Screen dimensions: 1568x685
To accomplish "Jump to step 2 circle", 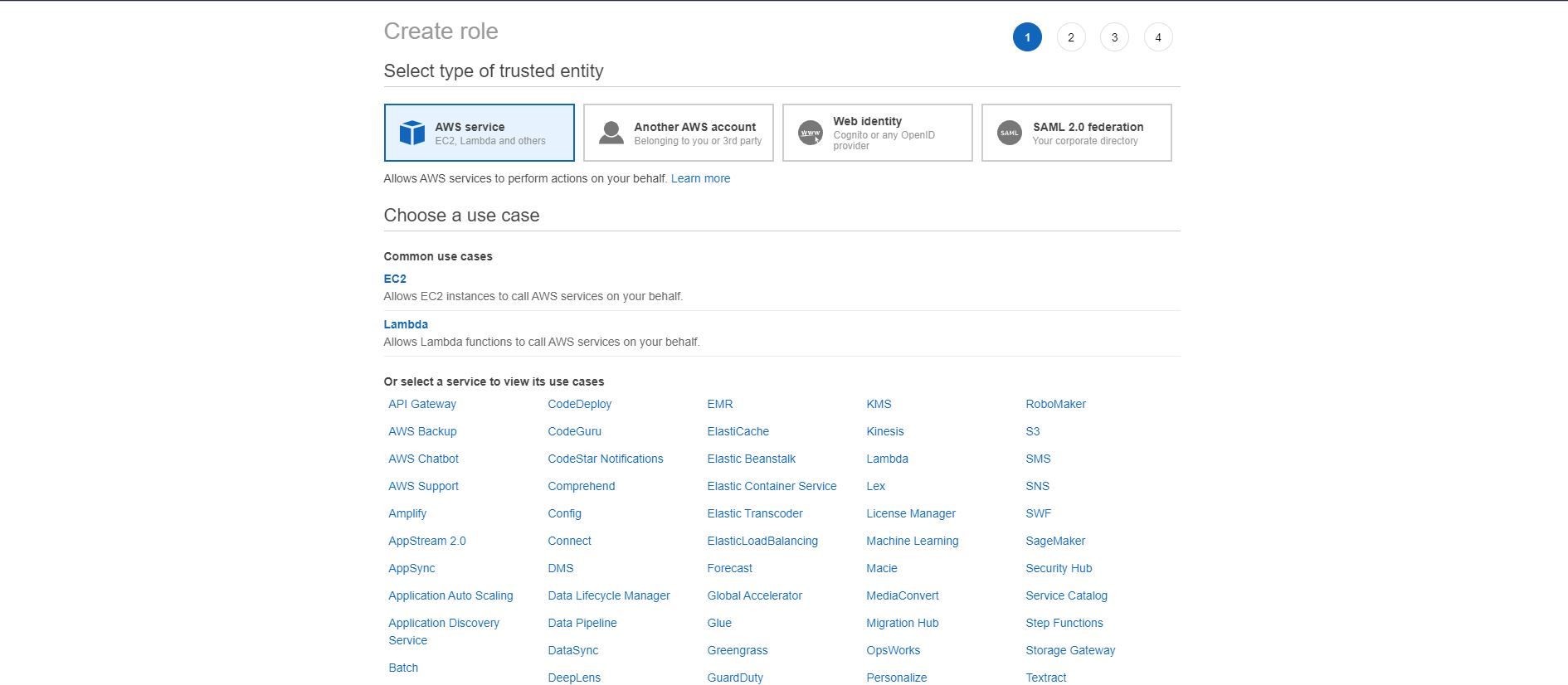I will pos(1071,37).
